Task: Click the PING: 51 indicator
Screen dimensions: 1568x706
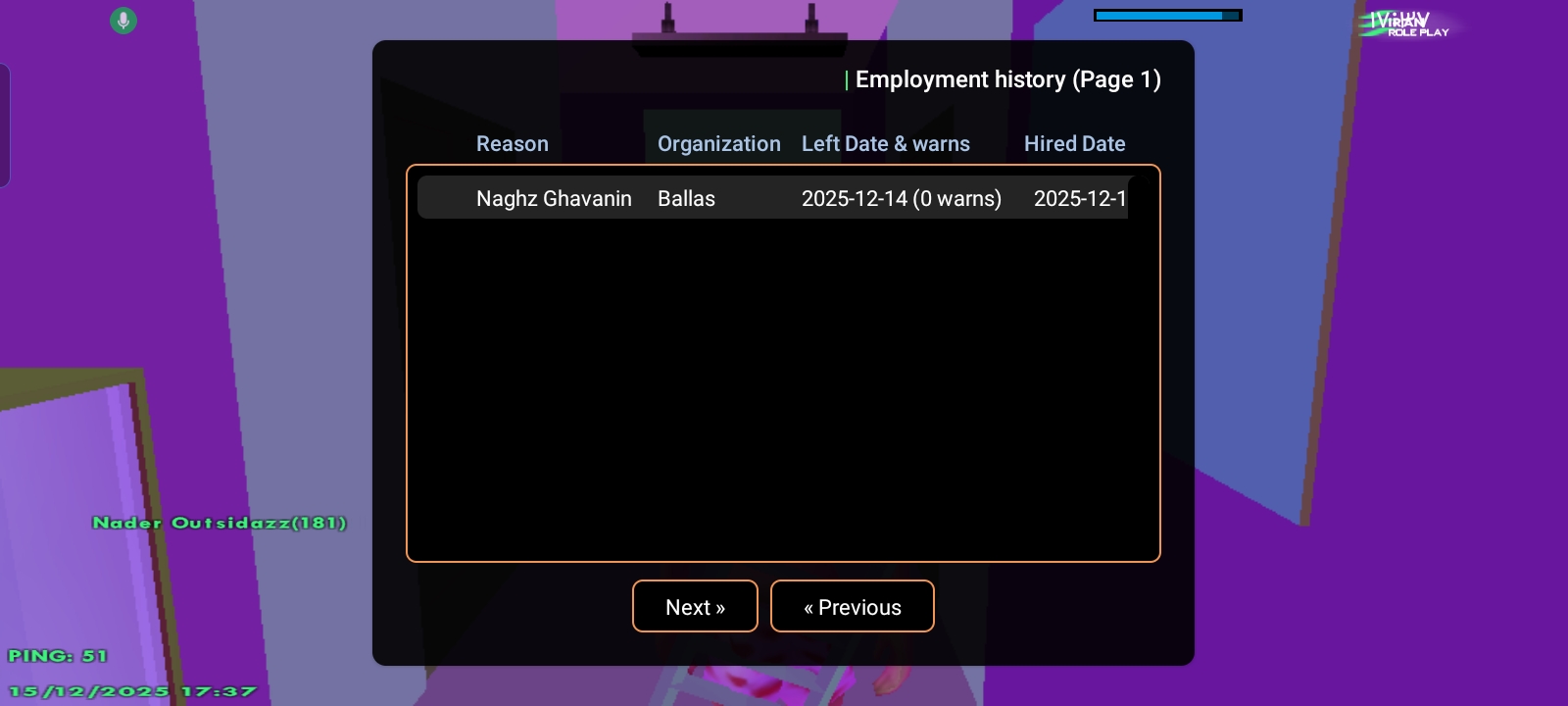Action: point(58,655)
